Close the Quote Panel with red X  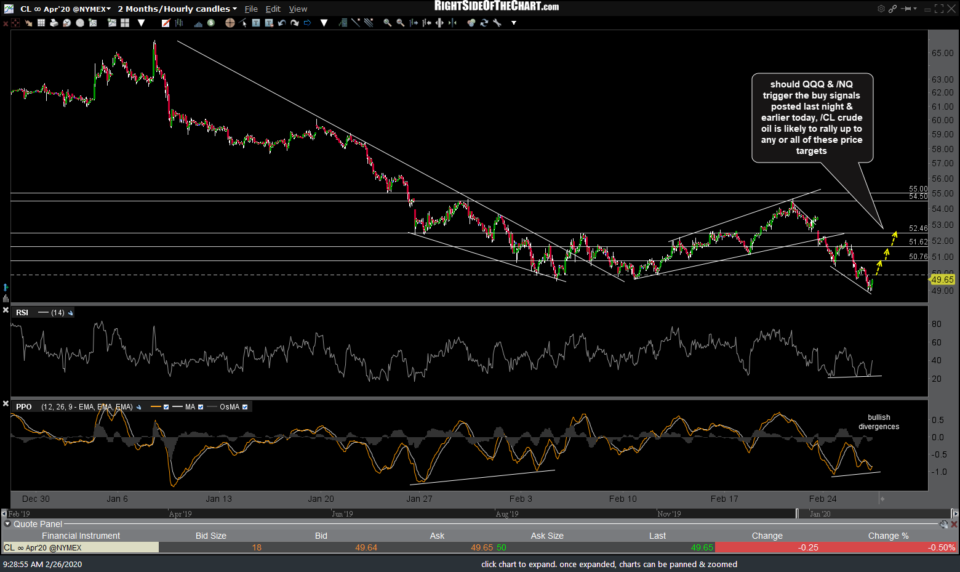[952, 523]
